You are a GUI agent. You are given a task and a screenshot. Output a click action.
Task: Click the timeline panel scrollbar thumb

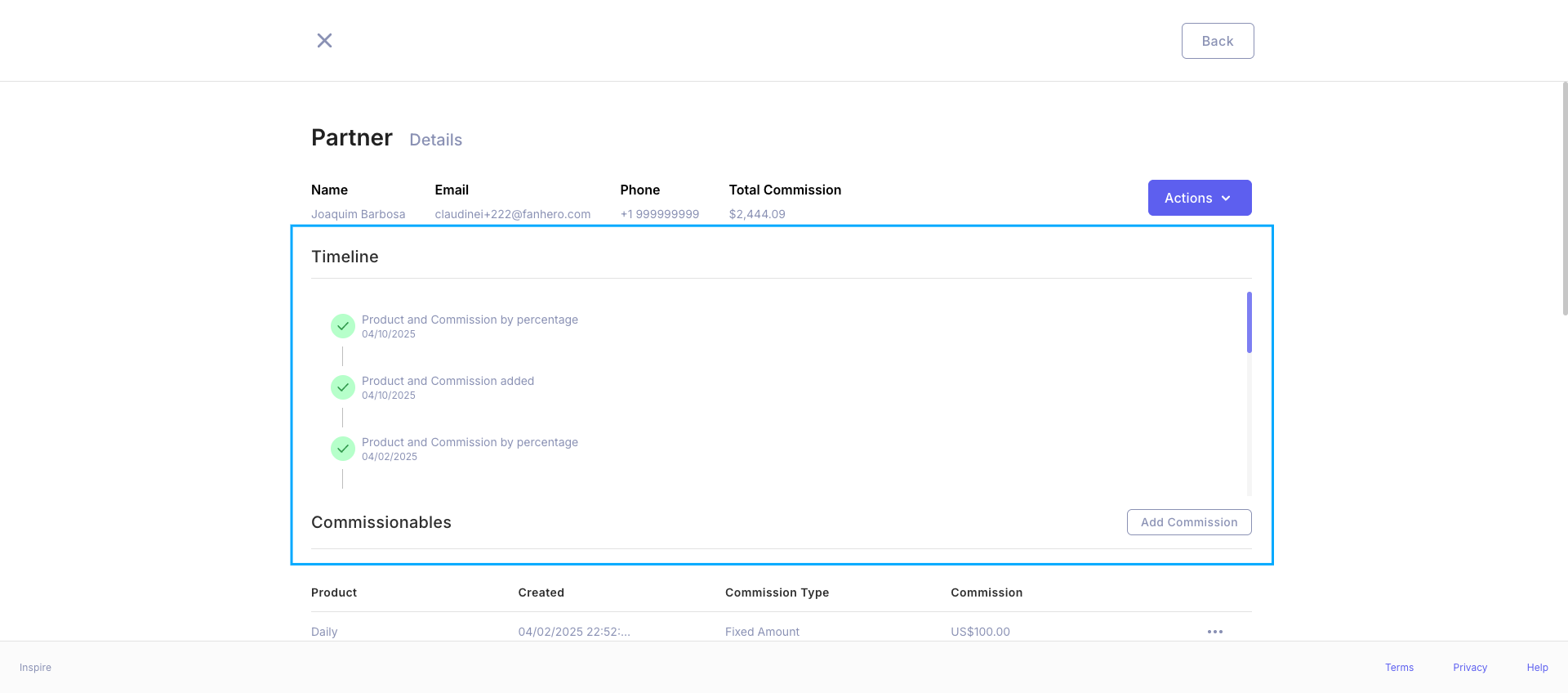(1249, 322)
